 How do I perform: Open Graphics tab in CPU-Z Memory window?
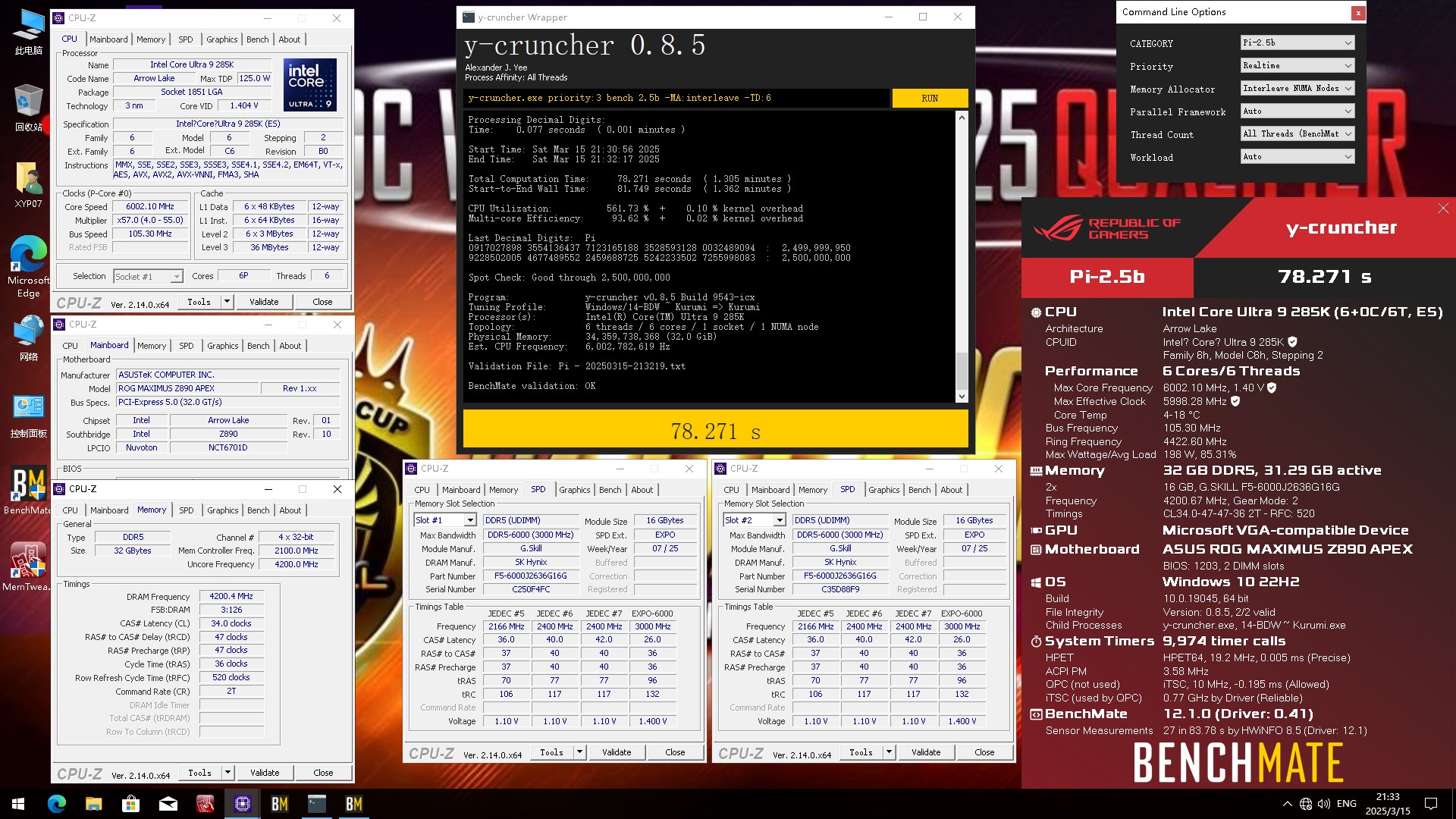222,510
